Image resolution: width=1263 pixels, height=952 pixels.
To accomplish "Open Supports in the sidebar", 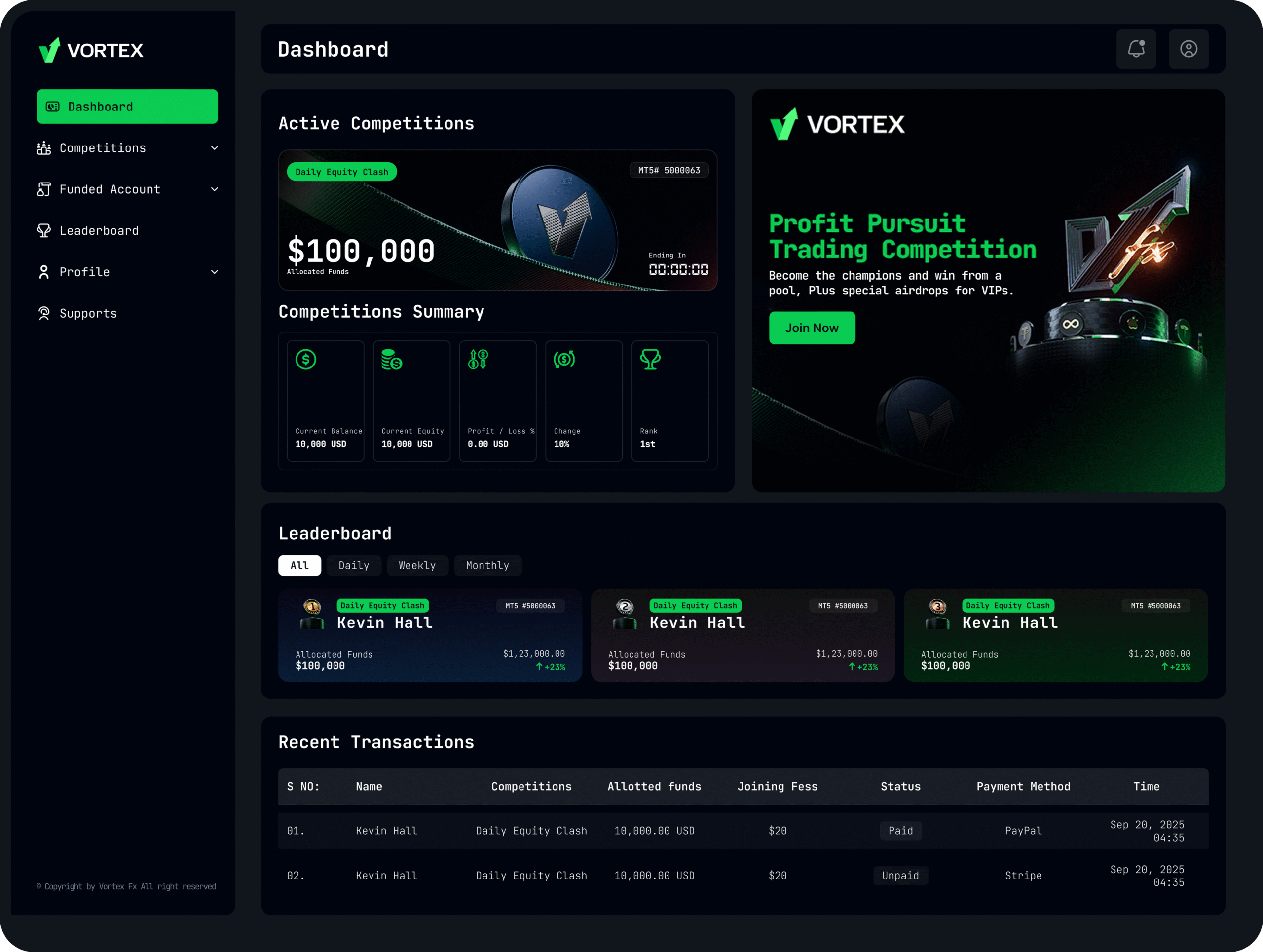I will pyautogui.click(x=88, y=313).
